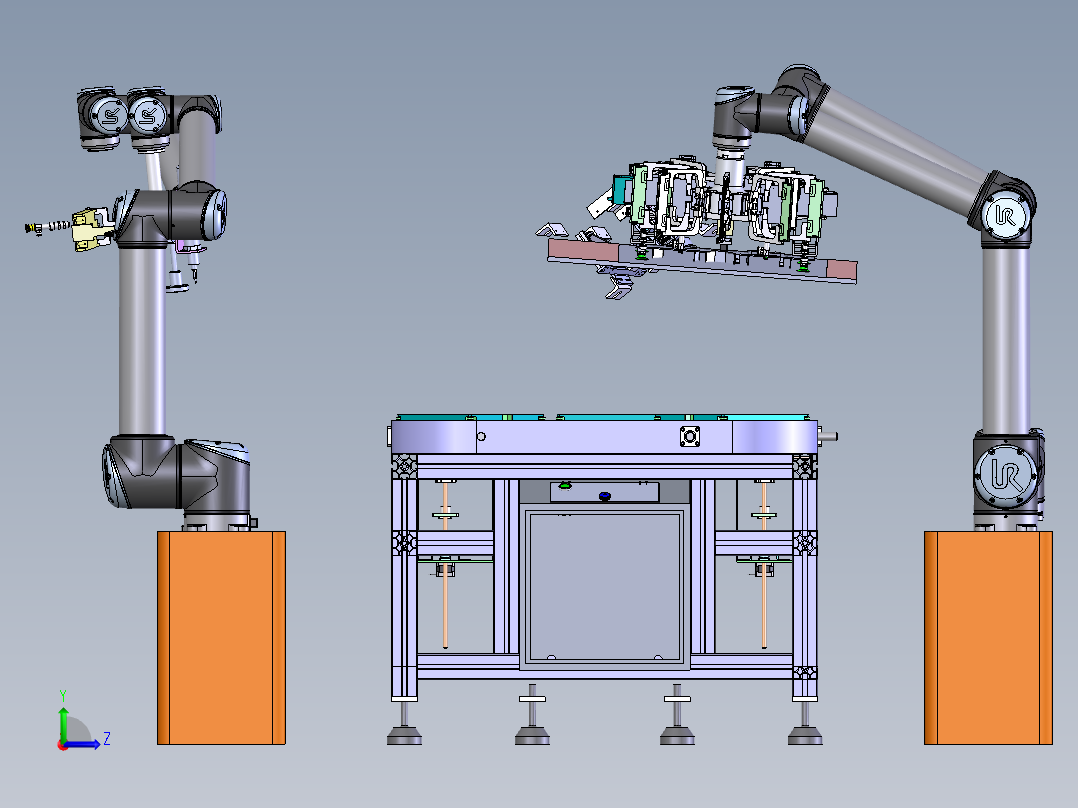
Task: Pick the UR logo cap on right robot base joint
Action: pos(1004,475)
